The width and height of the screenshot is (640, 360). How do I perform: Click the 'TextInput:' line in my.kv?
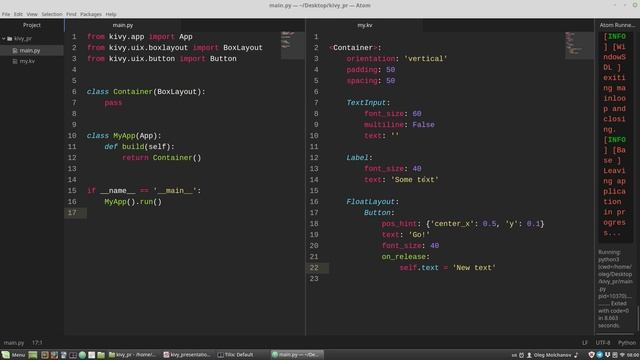click(x=368, y=103)
